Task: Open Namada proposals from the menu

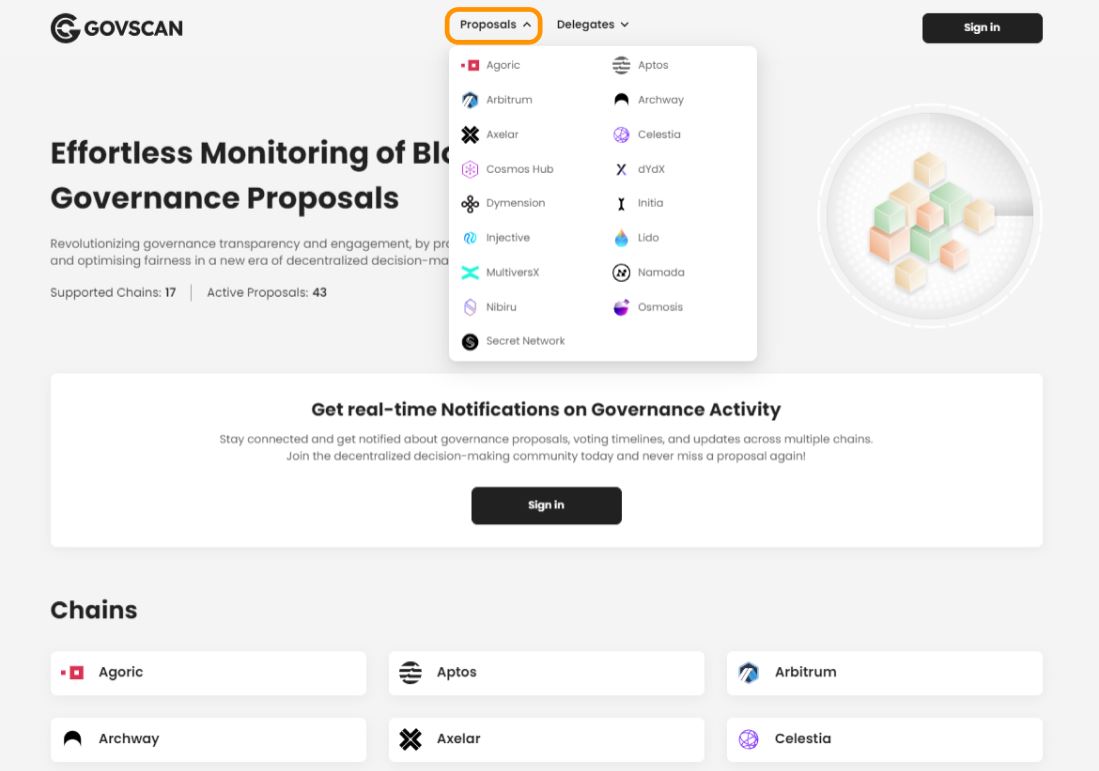Action: click(x=660, y=273)
